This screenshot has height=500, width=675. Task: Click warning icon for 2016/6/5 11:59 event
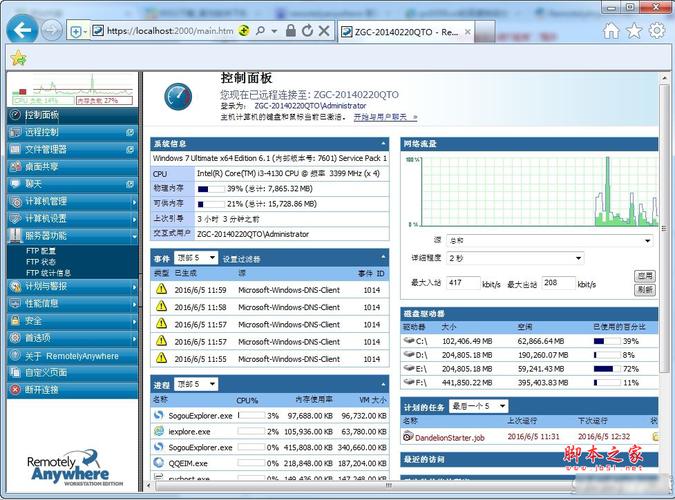coord(161,289)
